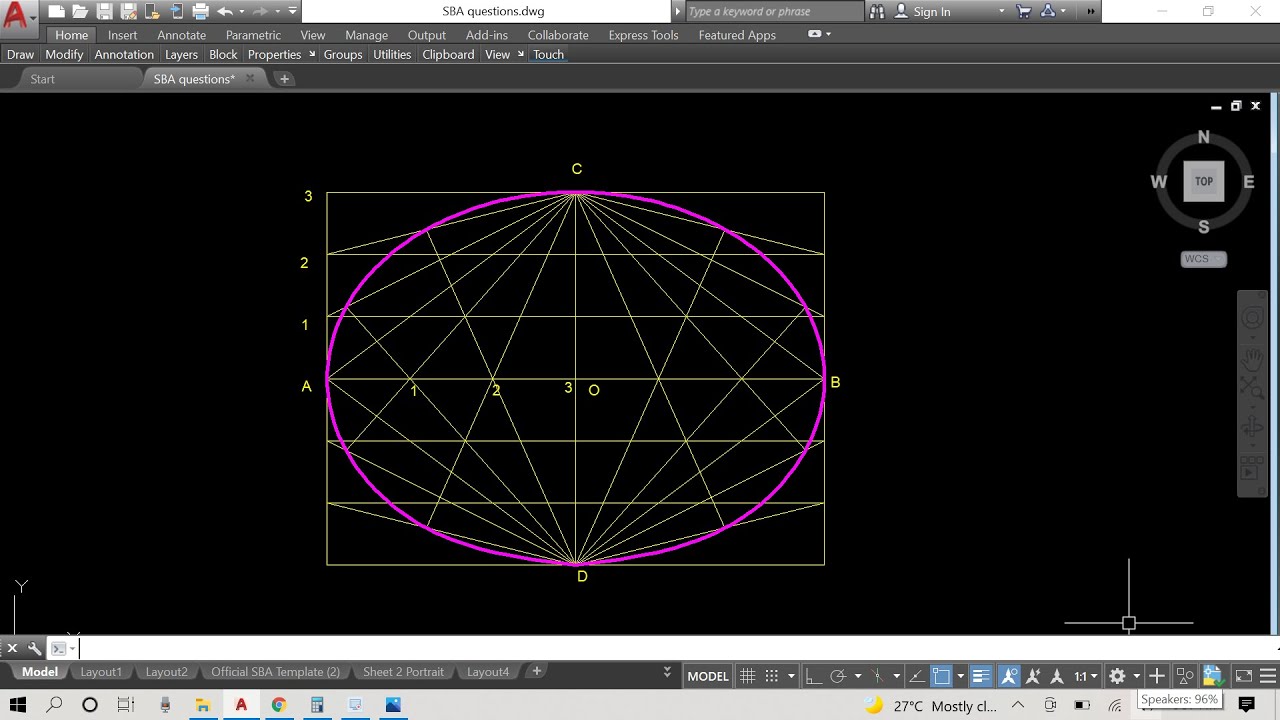This screenshot has width=1280, height=720.
Task: Click the Draw panel button
Action: 20,55
